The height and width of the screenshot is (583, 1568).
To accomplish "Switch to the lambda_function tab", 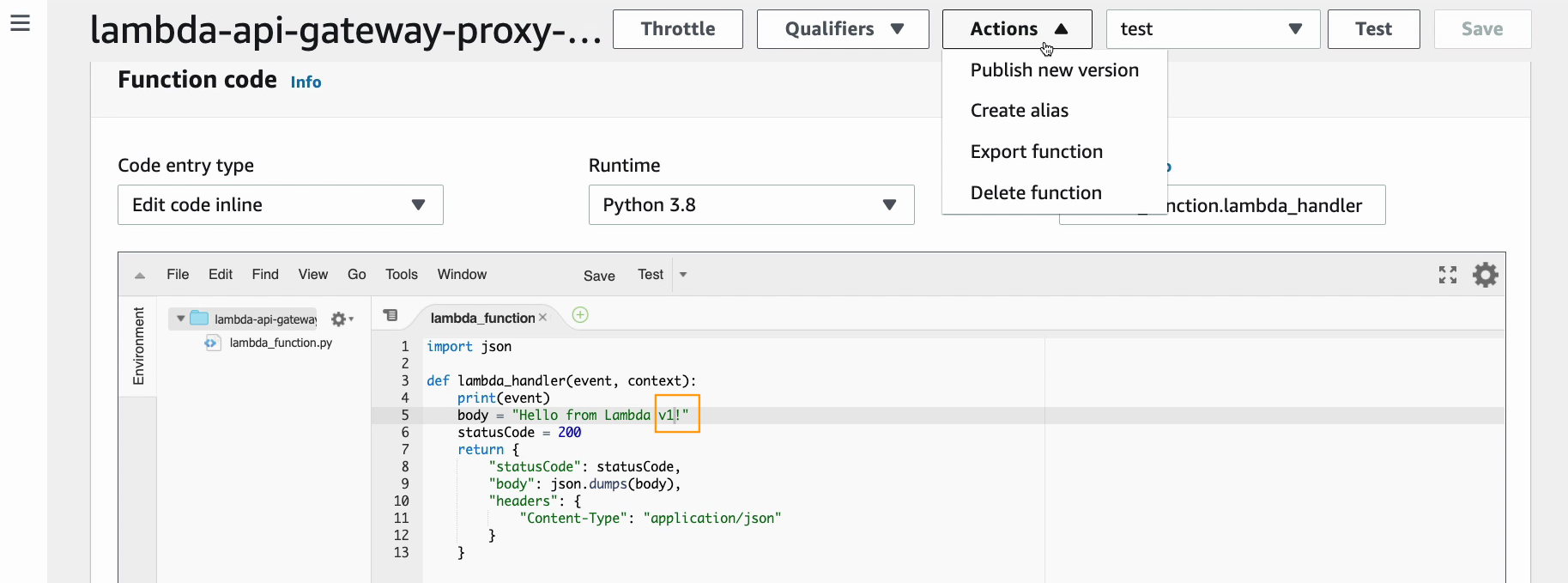I will (x=482, y=318).
